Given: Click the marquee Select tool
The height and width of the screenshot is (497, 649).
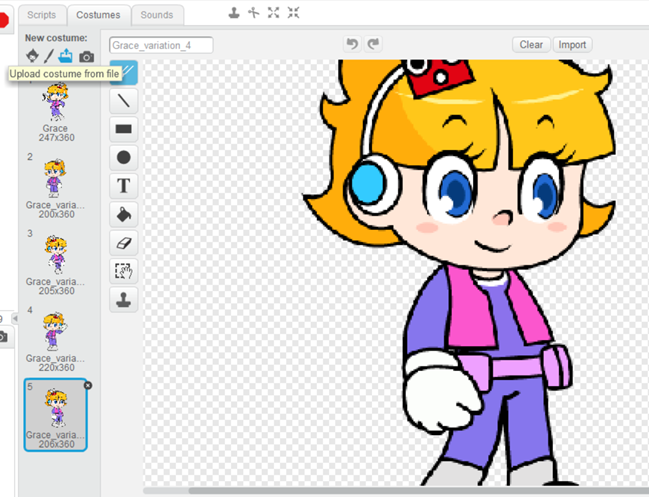Looking at the screenshot, I should pyautogui.click(x=124, y=271).
